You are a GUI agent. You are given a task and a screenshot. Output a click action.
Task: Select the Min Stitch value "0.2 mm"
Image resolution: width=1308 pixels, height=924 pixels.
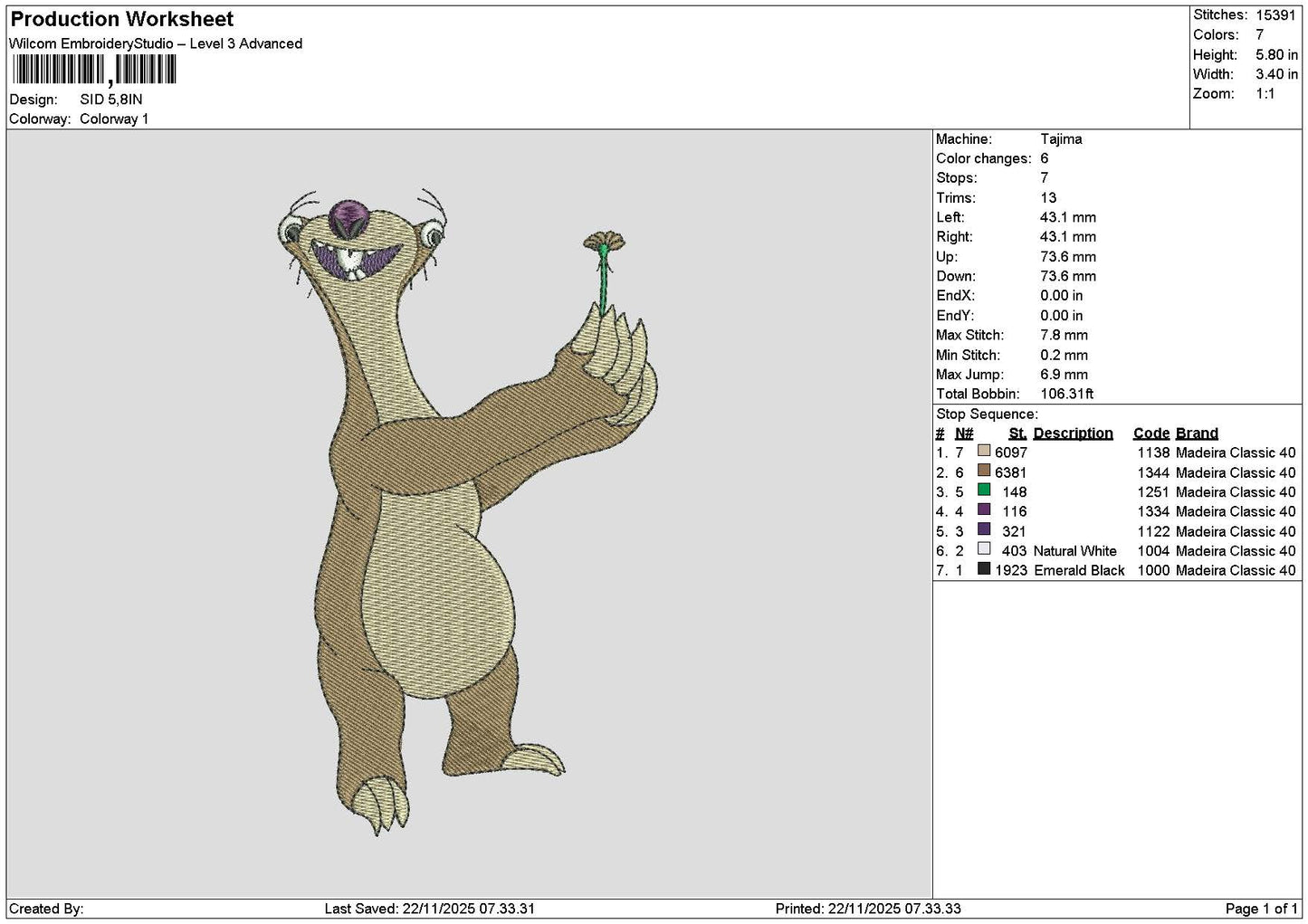pyautogui.click(x=1065, y=356)
